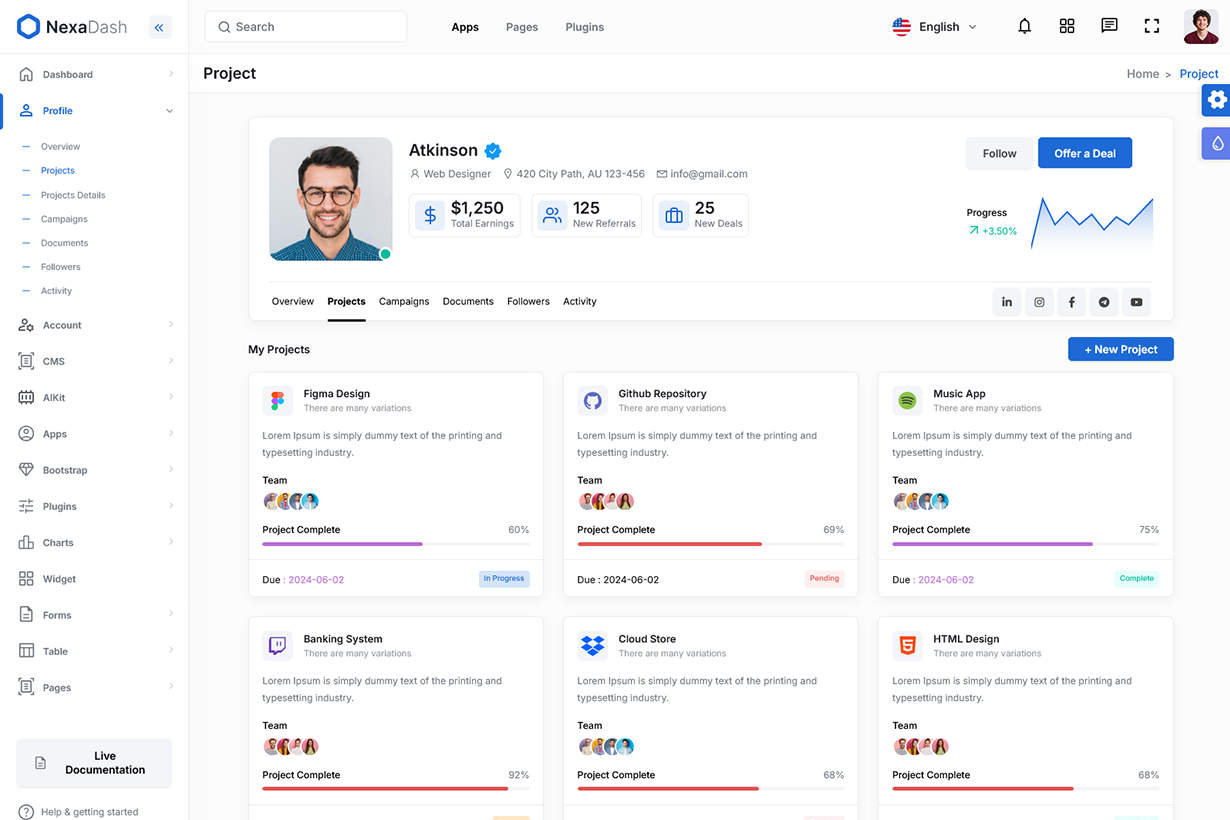Viewport: 1230px width, 820px height.
Task: Click the Instagram social icon
Action: (1039, 302)
